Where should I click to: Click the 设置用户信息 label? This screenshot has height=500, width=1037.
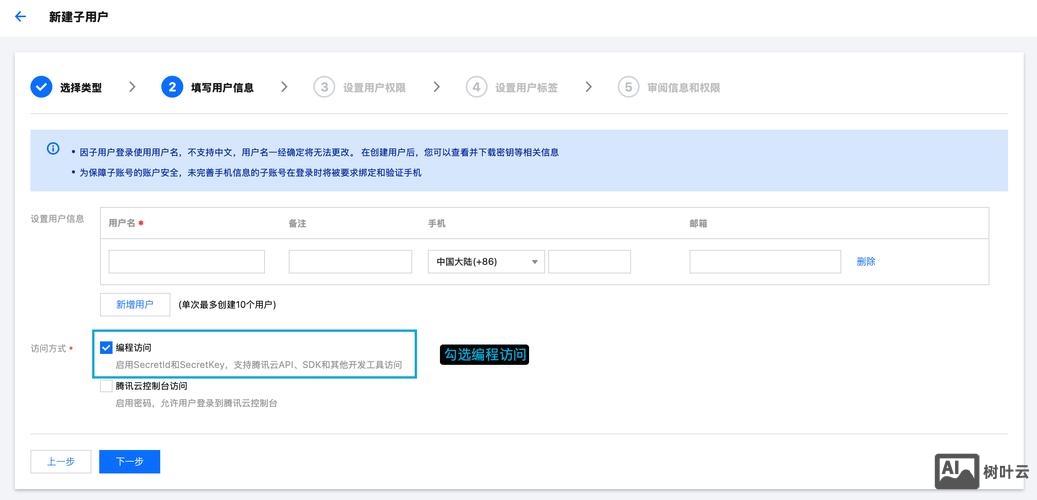click(x=58, y=219)
